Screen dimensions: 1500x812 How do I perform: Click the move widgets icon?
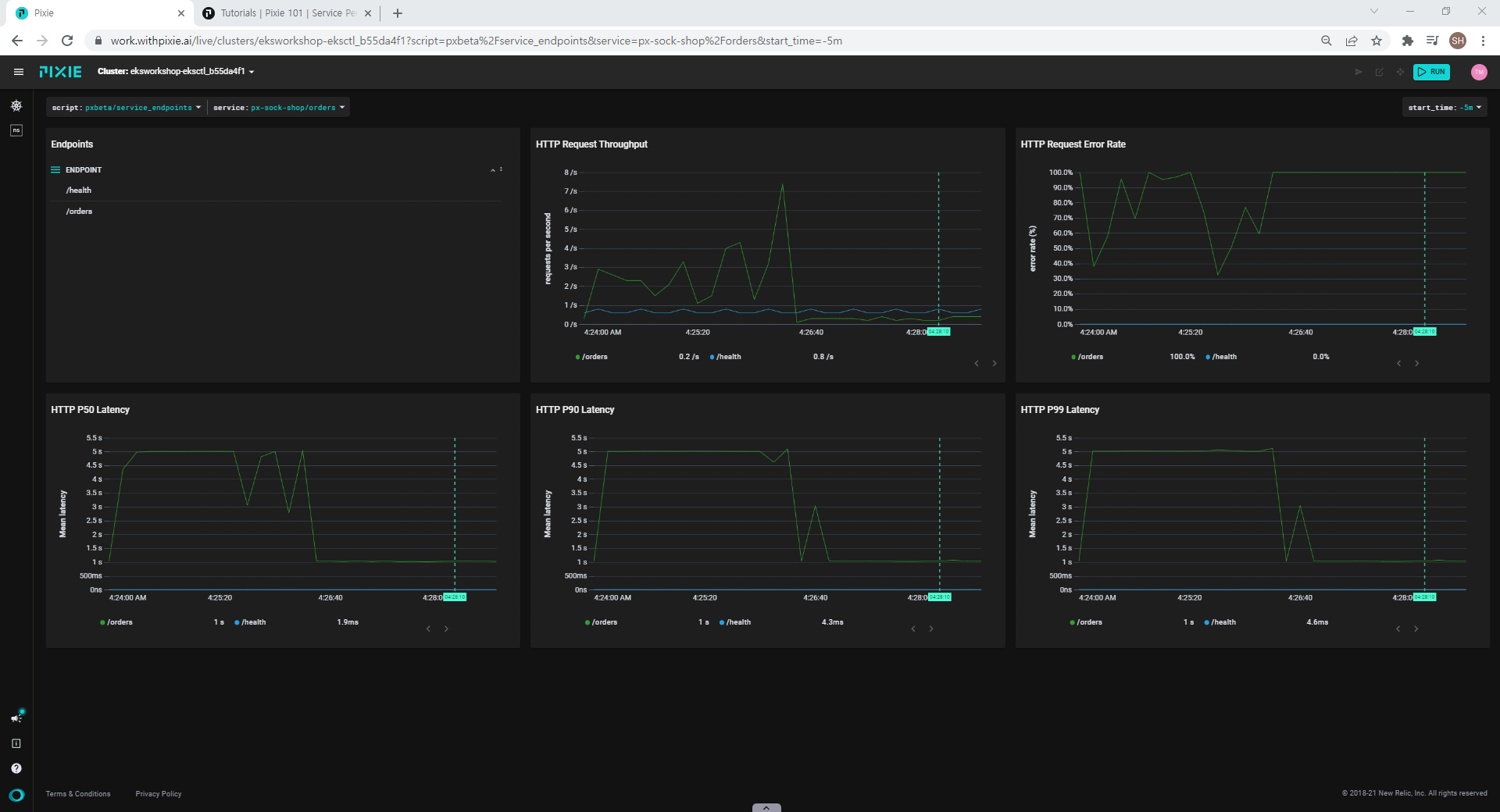click(1400, 72)
